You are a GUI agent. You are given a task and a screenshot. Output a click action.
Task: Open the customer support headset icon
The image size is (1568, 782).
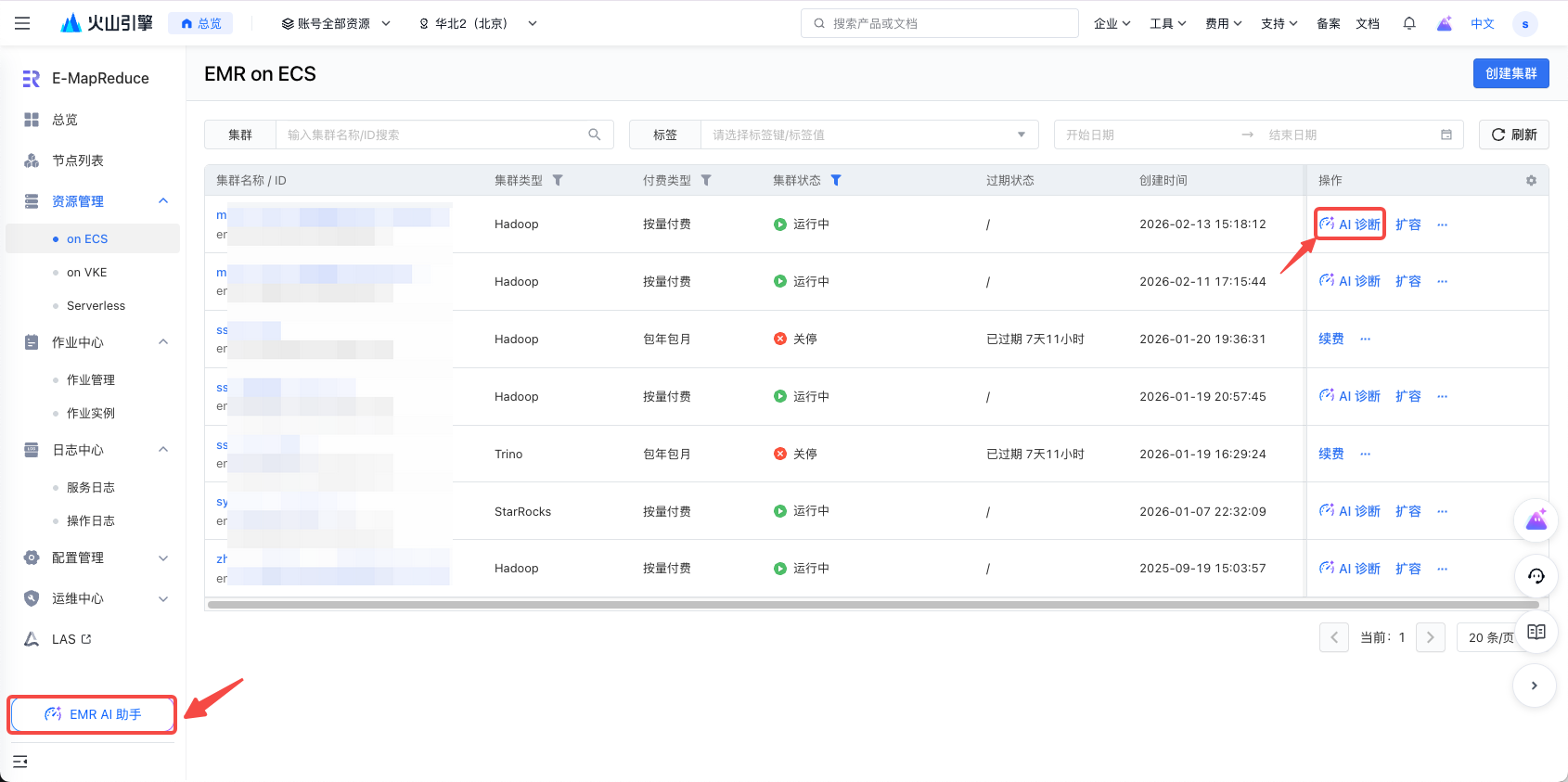point(1536,576)
